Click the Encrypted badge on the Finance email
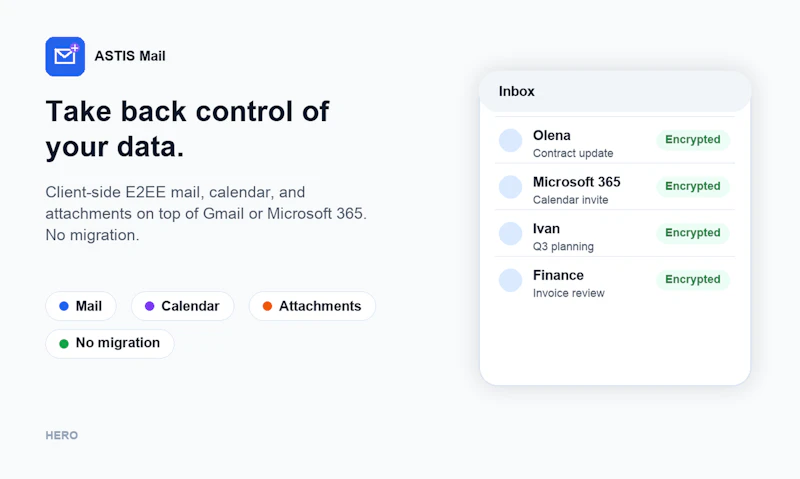Screen dimensions: 800x479 coord(693,280)
